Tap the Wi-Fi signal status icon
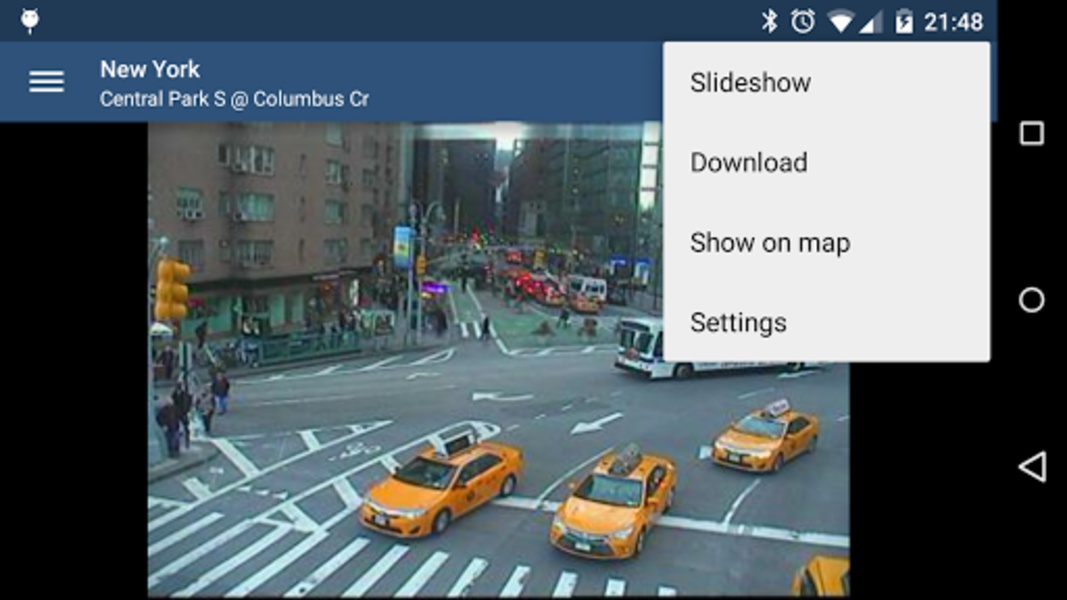 pos(841,22)
